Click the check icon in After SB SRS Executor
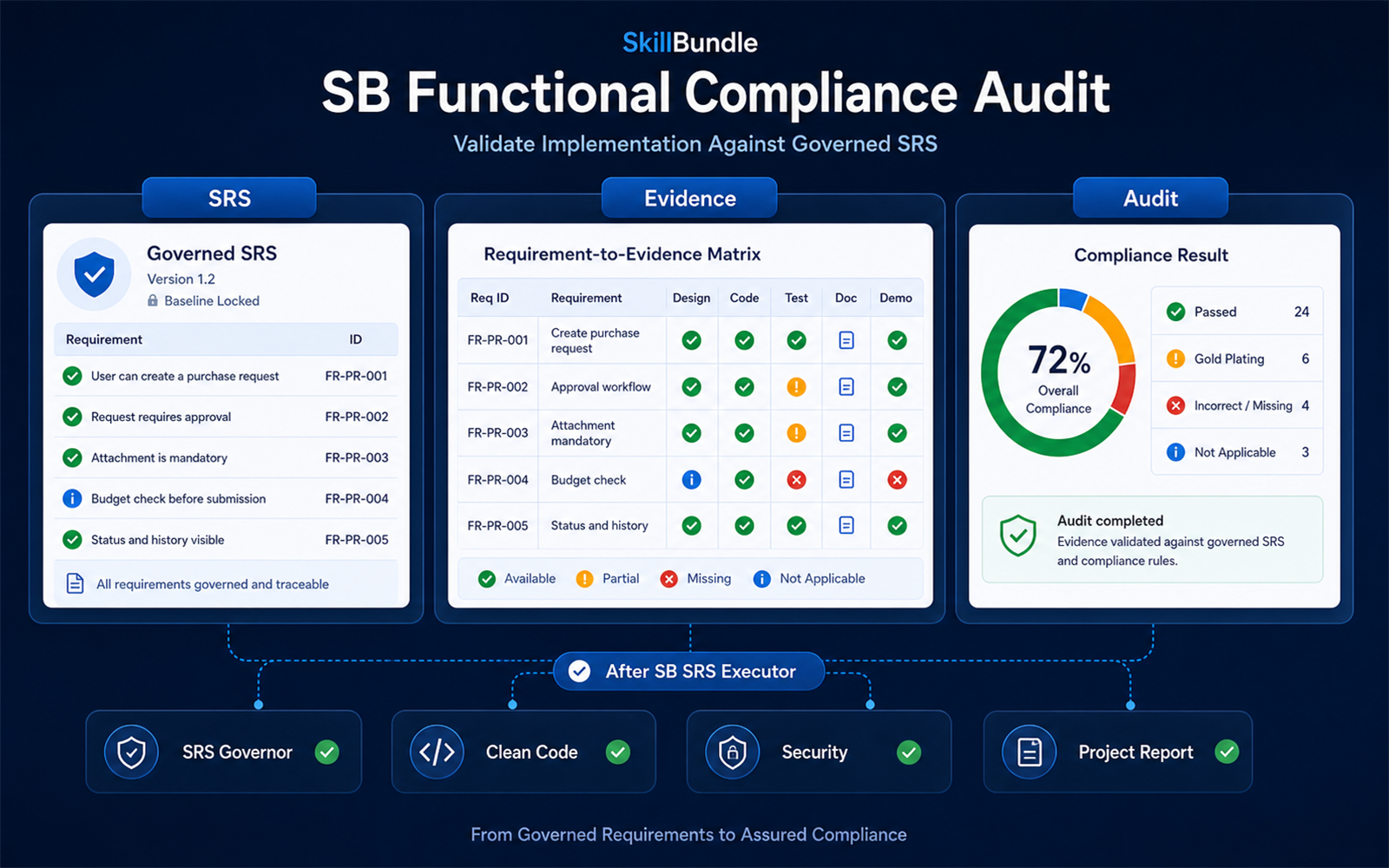The width and height of the screenshot is (1389, 868). pos(579,671)
